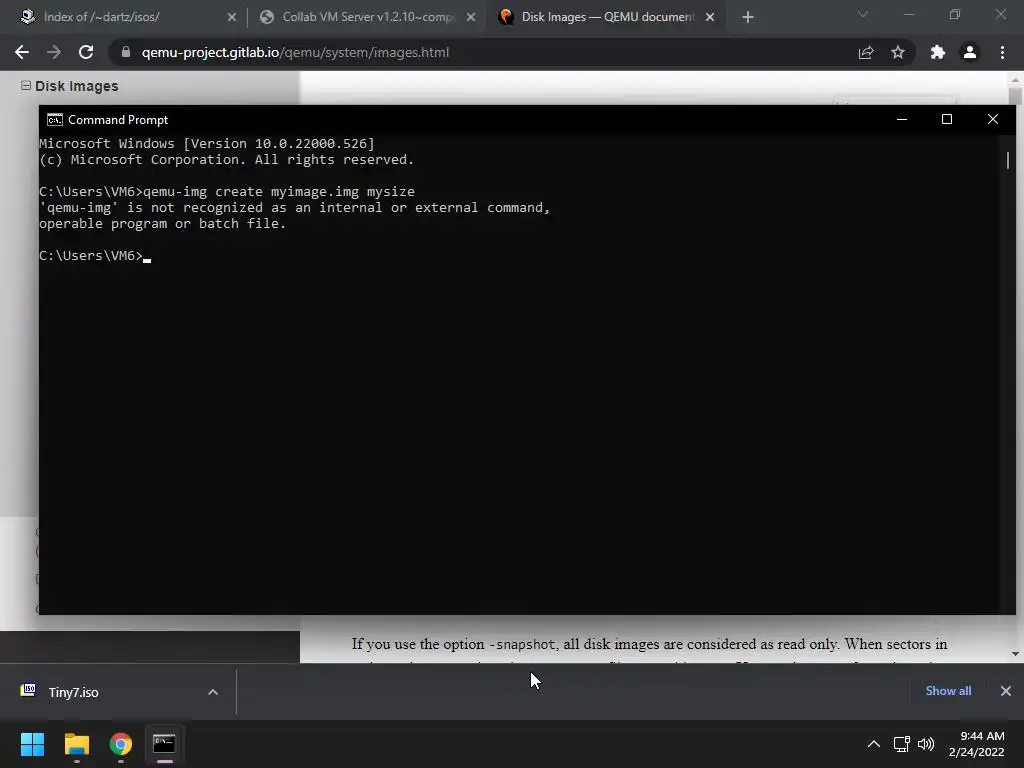Open a new tab with plus button
1024x768 pixels.
748,17
